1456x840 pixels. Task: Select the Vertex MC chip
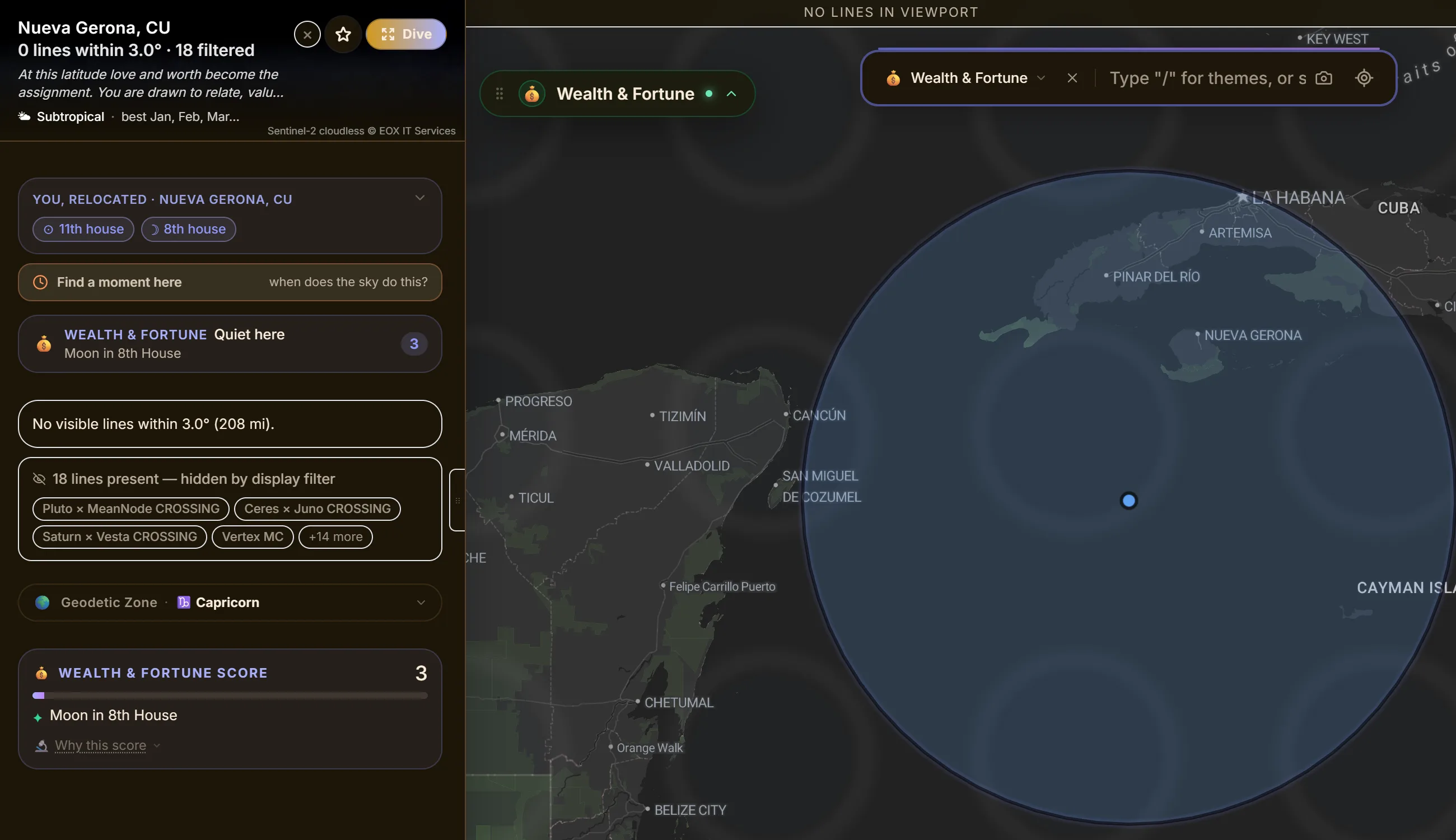[x=253, y=536]
